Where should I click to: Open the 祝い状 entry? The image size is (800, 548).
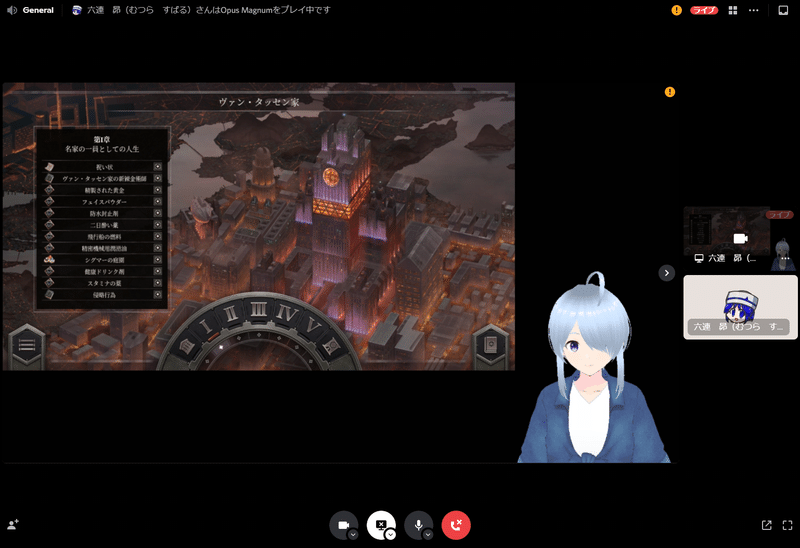[x=104, y=167]
